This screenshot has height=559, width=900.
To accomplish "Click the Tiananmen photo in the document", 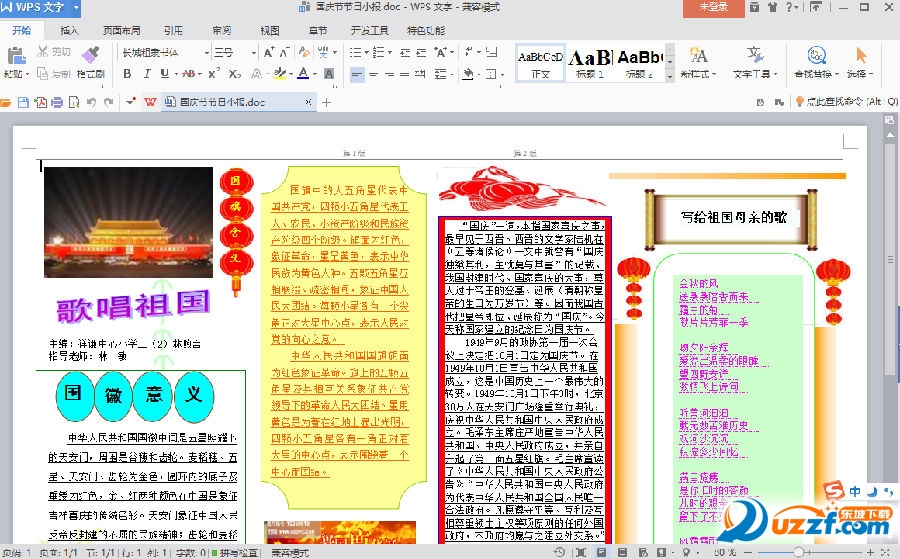I will (x=129, y=222).
